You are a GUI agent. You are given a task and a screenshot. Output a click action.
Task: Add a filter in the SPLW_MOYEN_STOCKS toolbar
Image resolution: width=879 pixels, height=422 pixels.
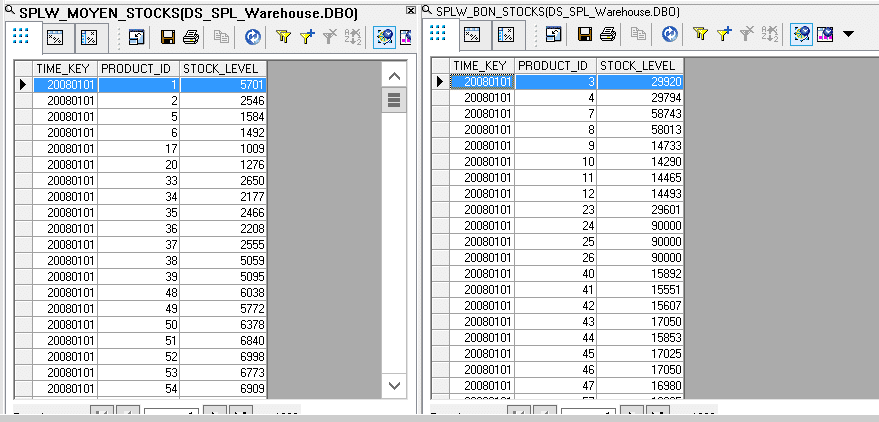coord(307,37)
